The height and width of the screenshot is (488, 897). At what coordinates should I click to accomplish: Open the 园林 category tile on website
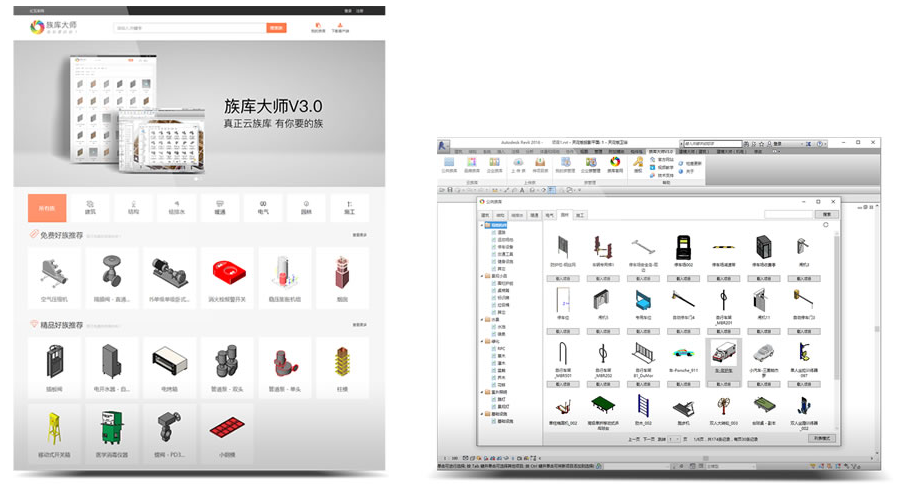(x=306, y=208)
